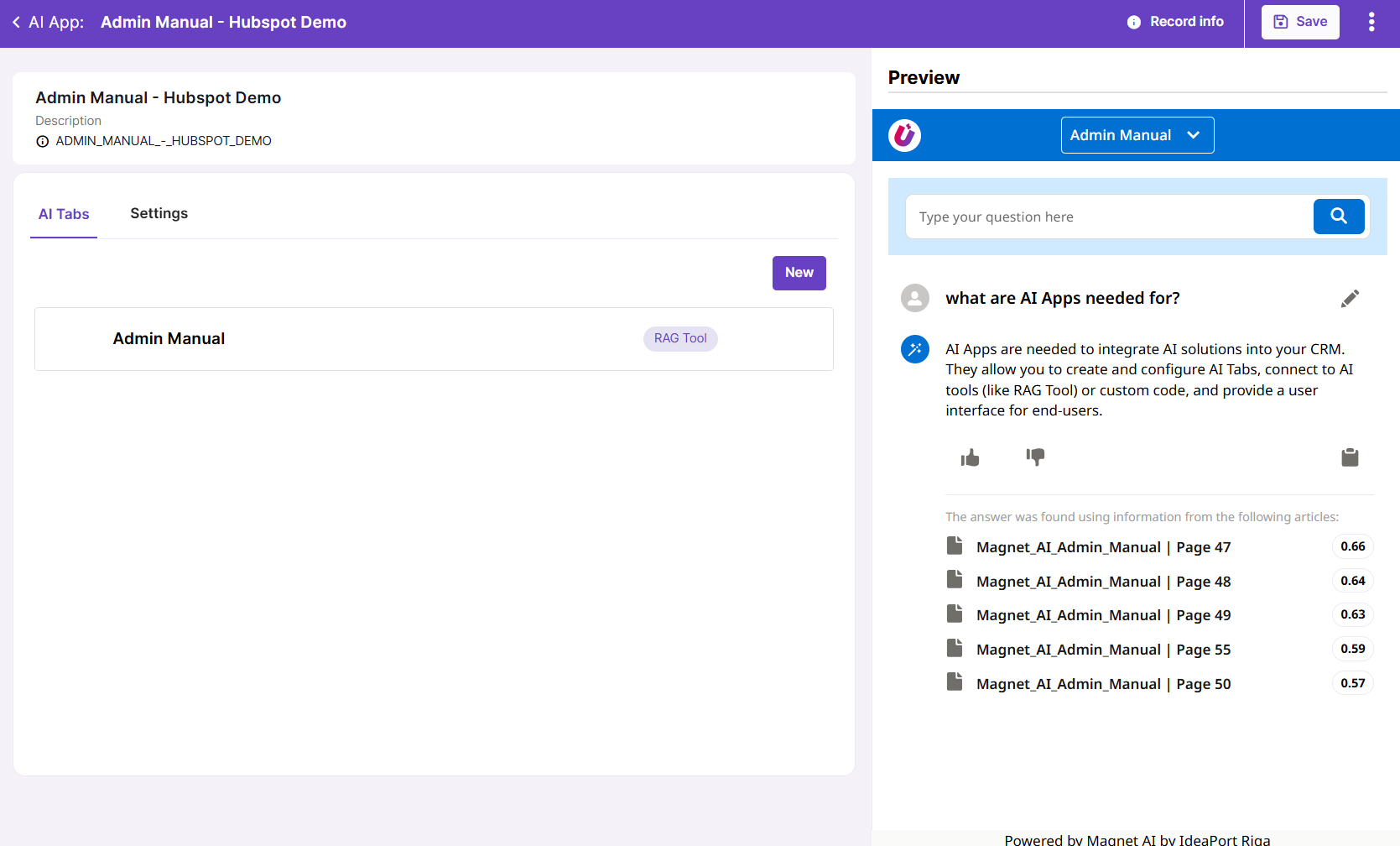Create a new AI tab with New
This screenshot has width=1400, height=846.
[x=799, y=273]
